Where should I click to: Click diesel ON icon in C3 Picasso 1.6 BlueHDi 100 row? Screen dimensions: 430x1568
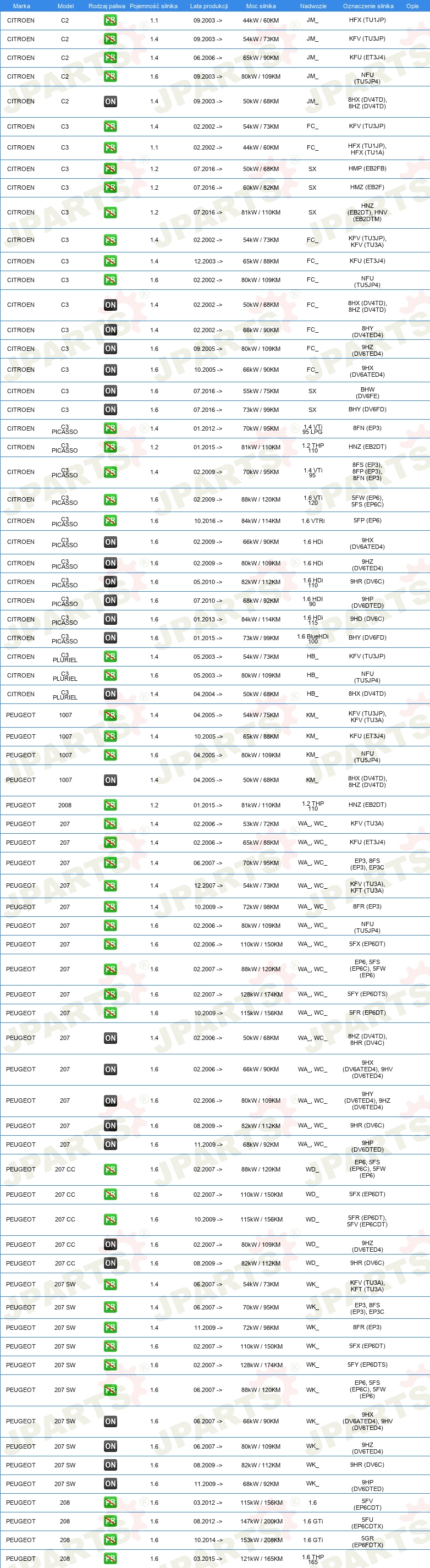click(x=110, y=638)
